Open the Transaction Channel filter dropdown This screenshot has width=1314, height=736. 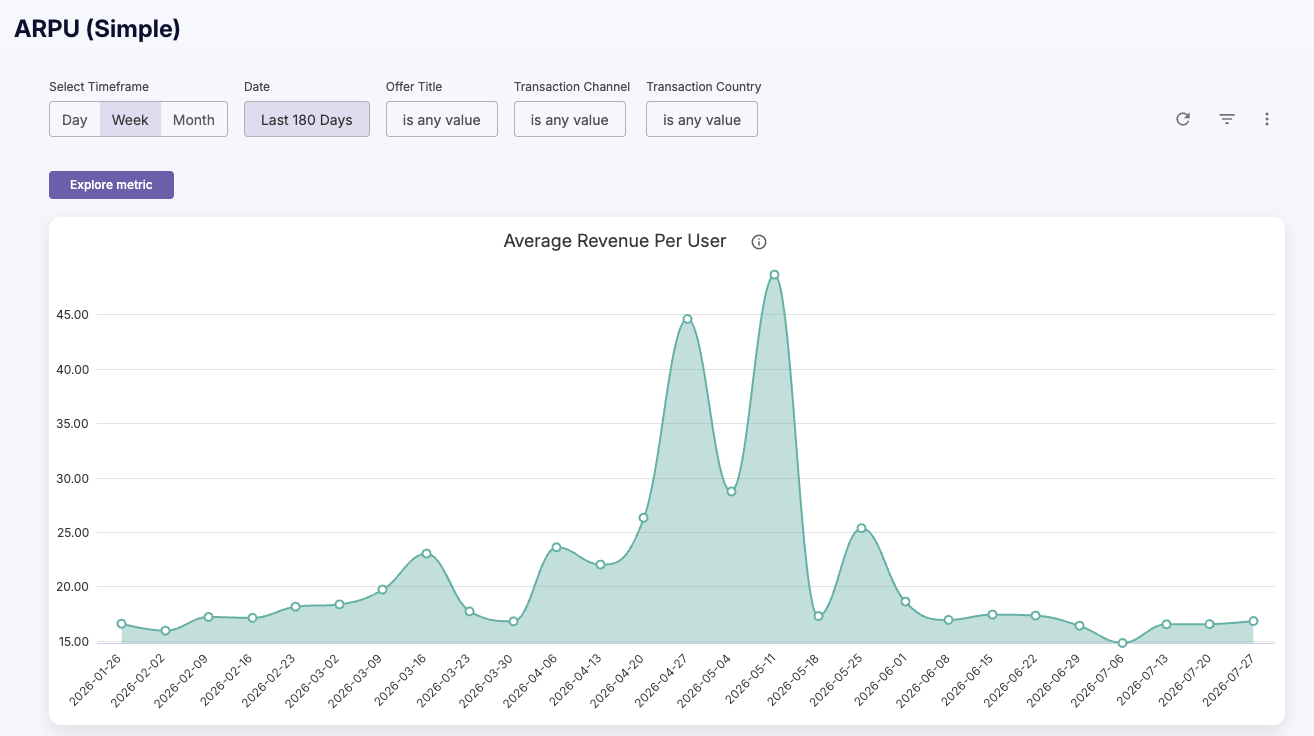coord(570,119)
